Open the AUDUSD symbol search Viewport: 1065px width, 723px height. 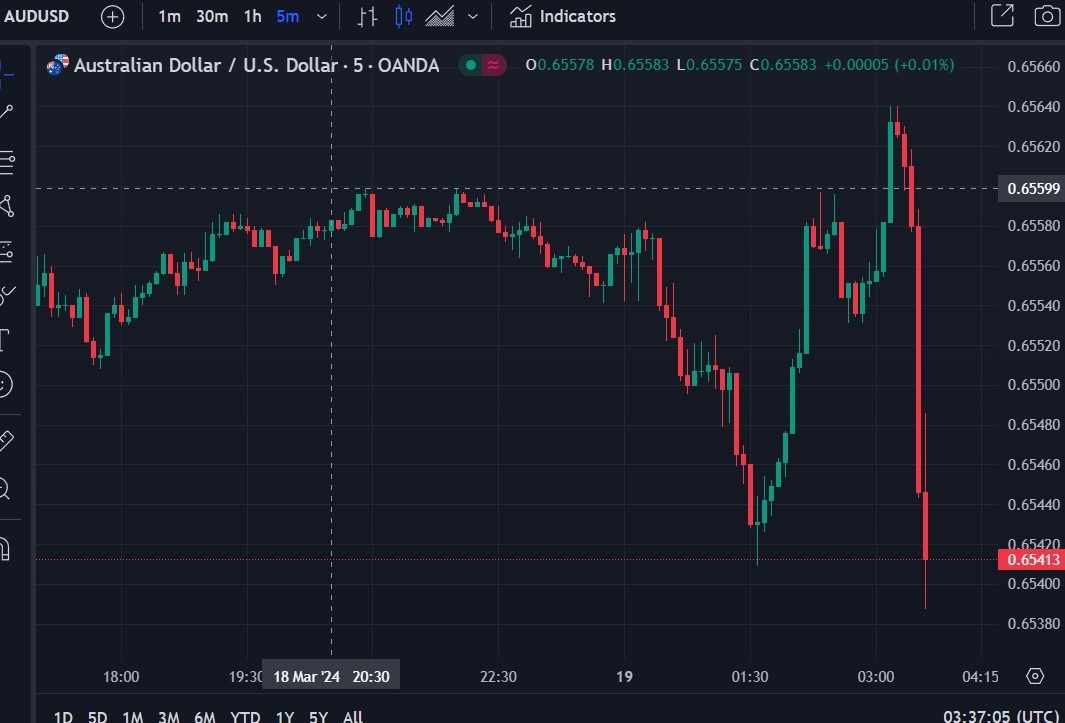tap(36, 16)
